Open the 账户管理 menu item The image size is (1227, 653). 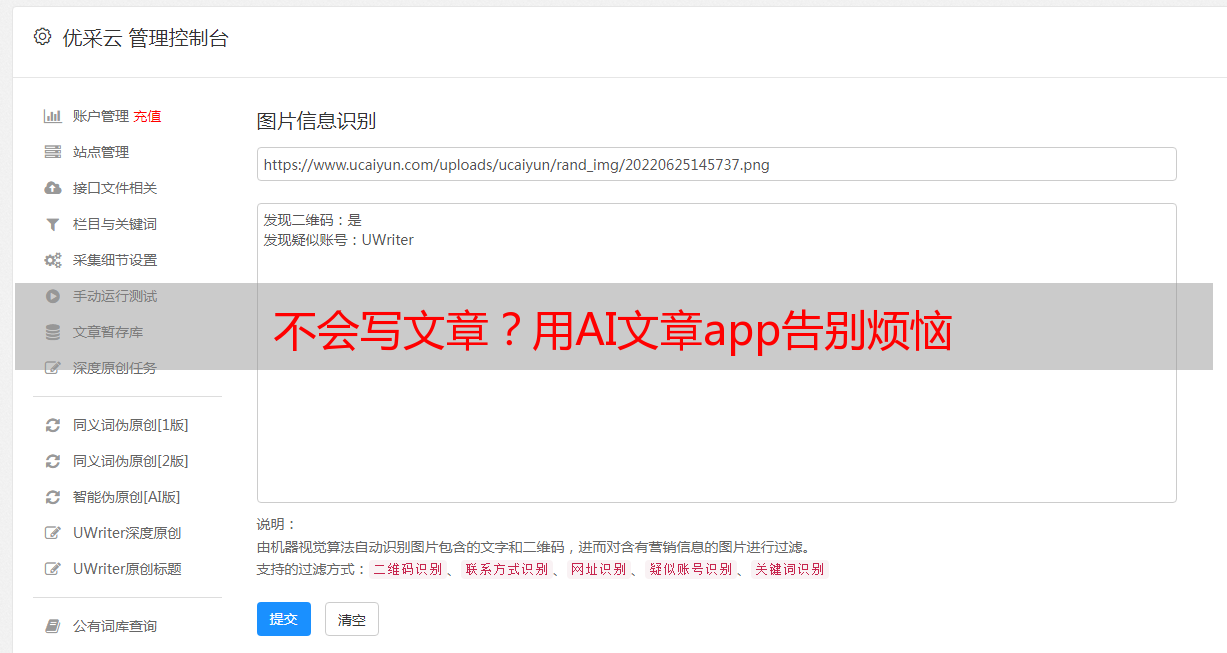coord(101,116)
